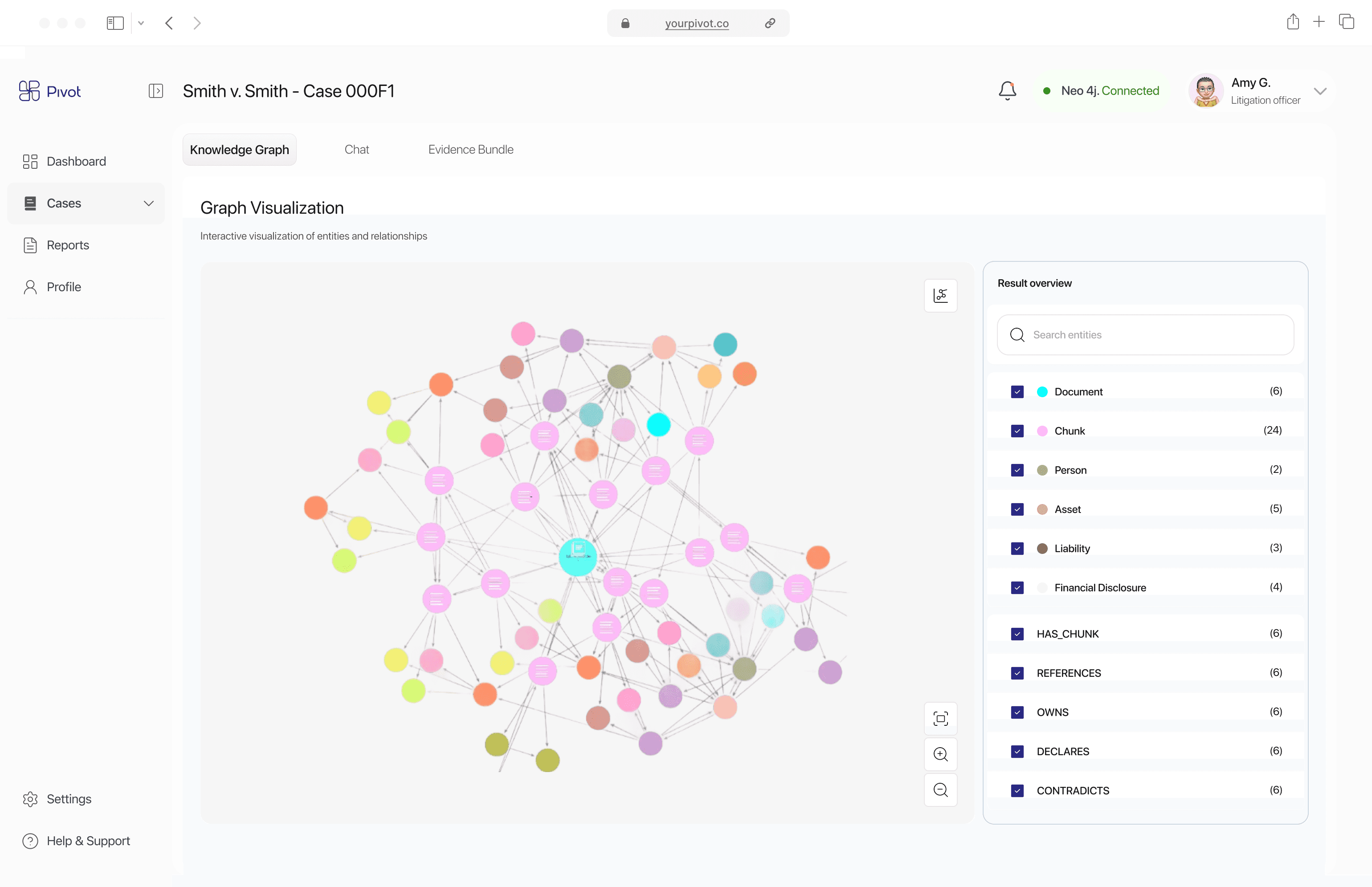Viewport: 1372px width, 887px height.
Task: Uncheck the Document entity checkbox
Action: pos(1017,392)
